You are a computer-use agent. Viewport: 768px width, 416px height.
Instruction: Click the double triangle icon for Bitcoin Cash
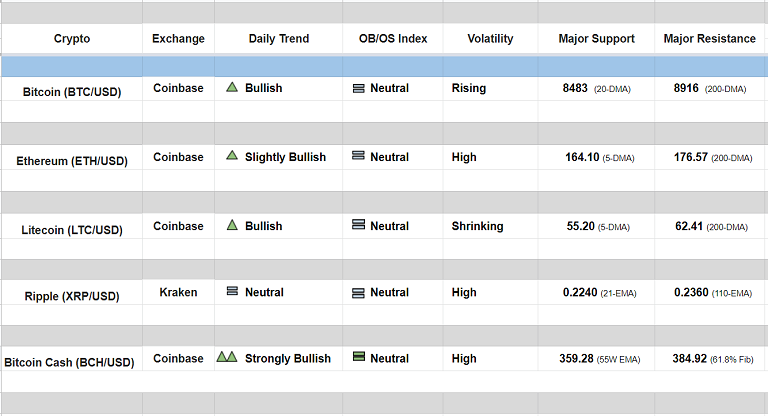227,357
